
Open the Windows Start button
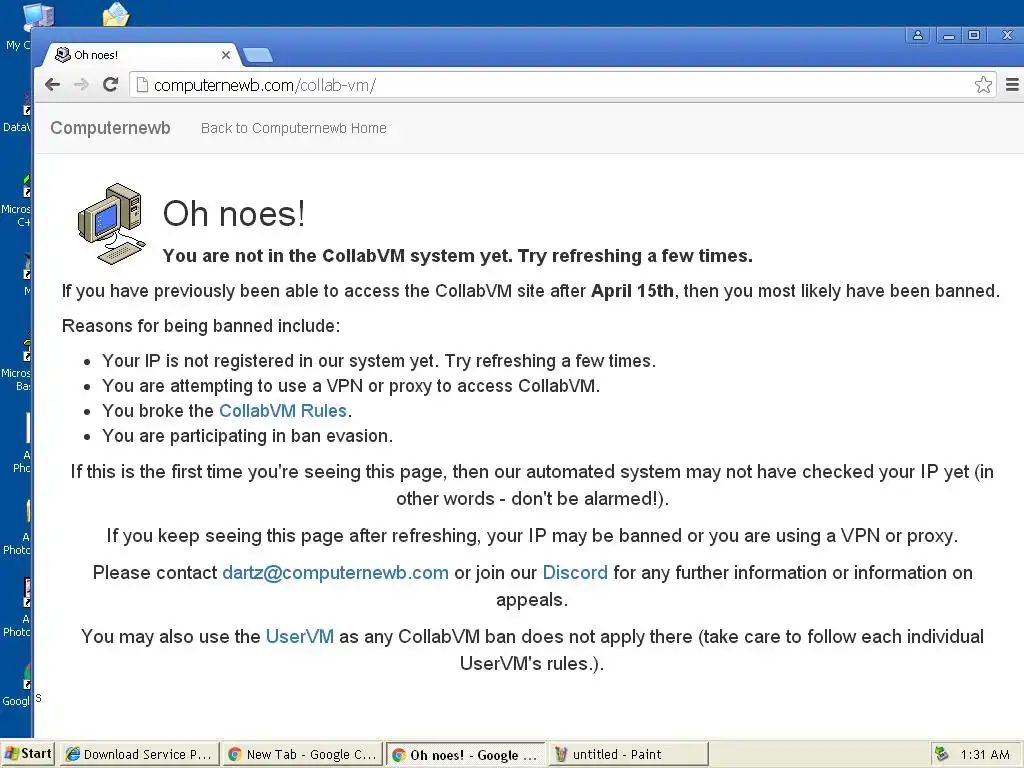(x=28, y=754)
